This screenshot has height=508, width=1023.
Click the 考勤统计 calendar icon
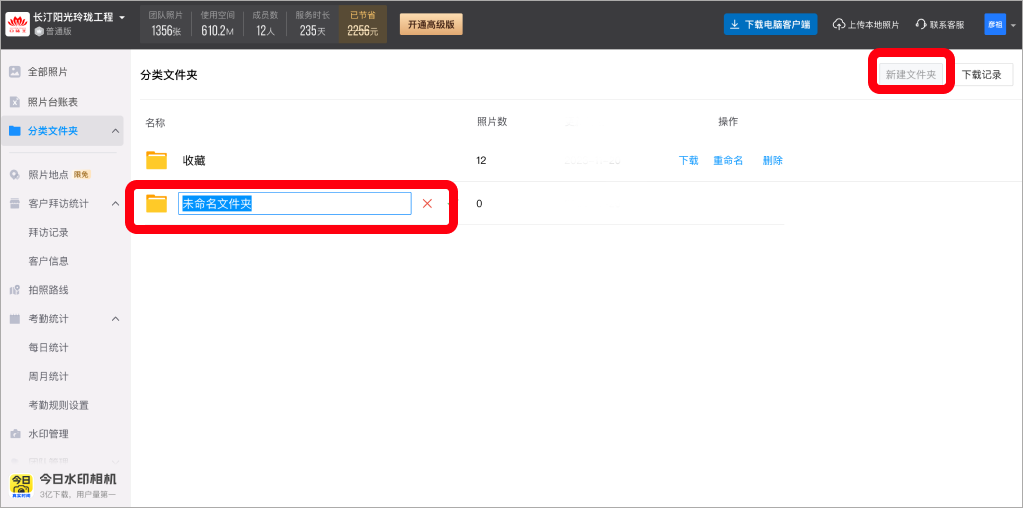coord(15,319)
